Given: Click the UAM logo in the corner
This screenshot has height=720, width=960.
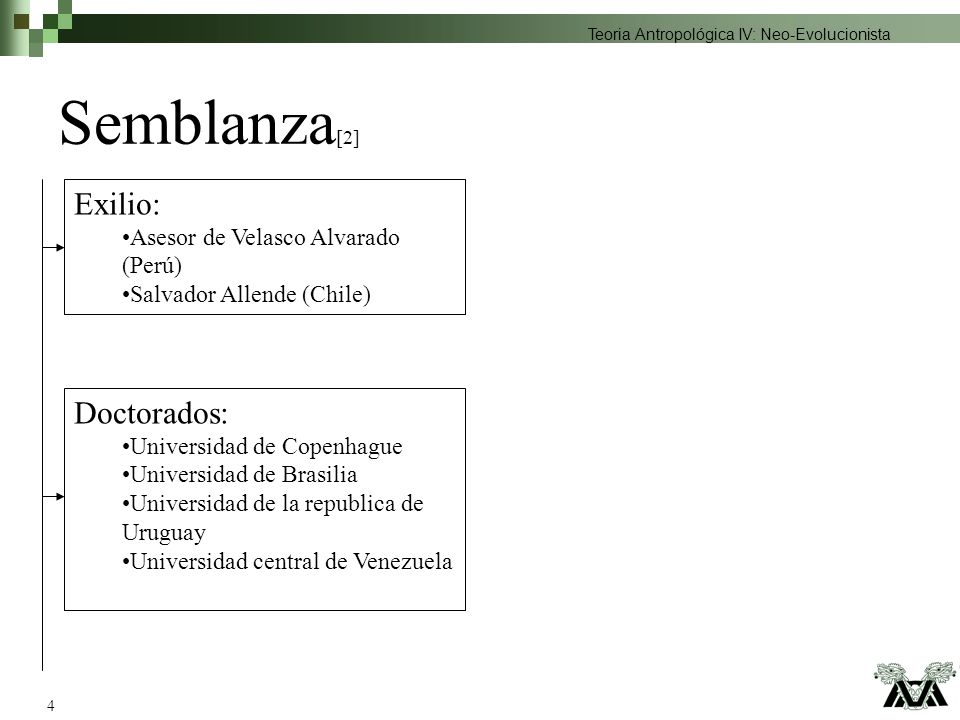Looking at the screenshot, I should (915, 685).
